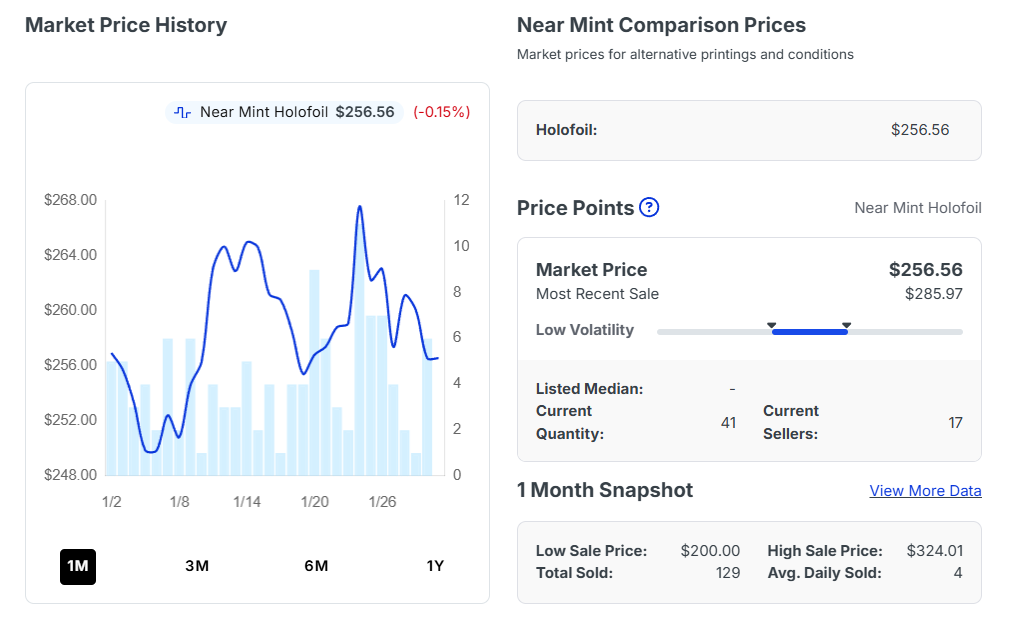
Task: Click the Price Points help question-mark icon
Action: pos(649,207)
